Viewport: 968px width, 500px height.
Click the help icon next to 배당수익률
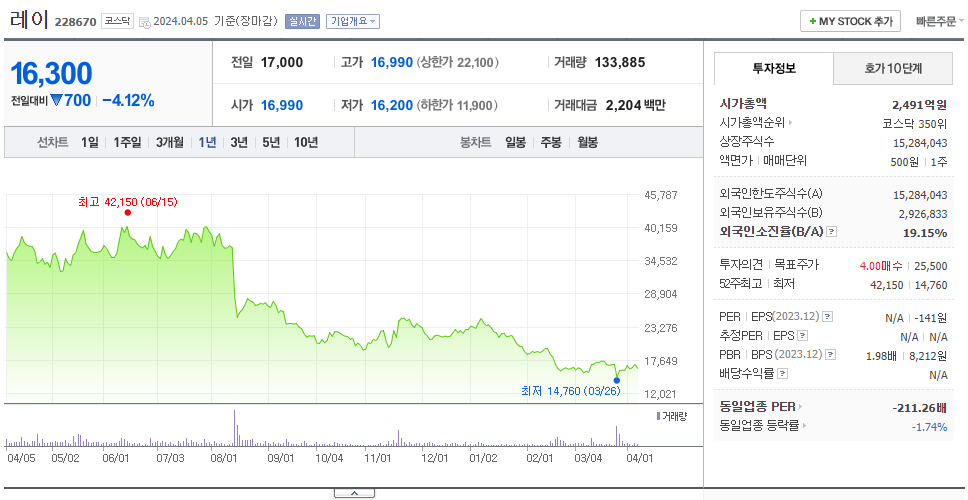click(x=782, y=374)
